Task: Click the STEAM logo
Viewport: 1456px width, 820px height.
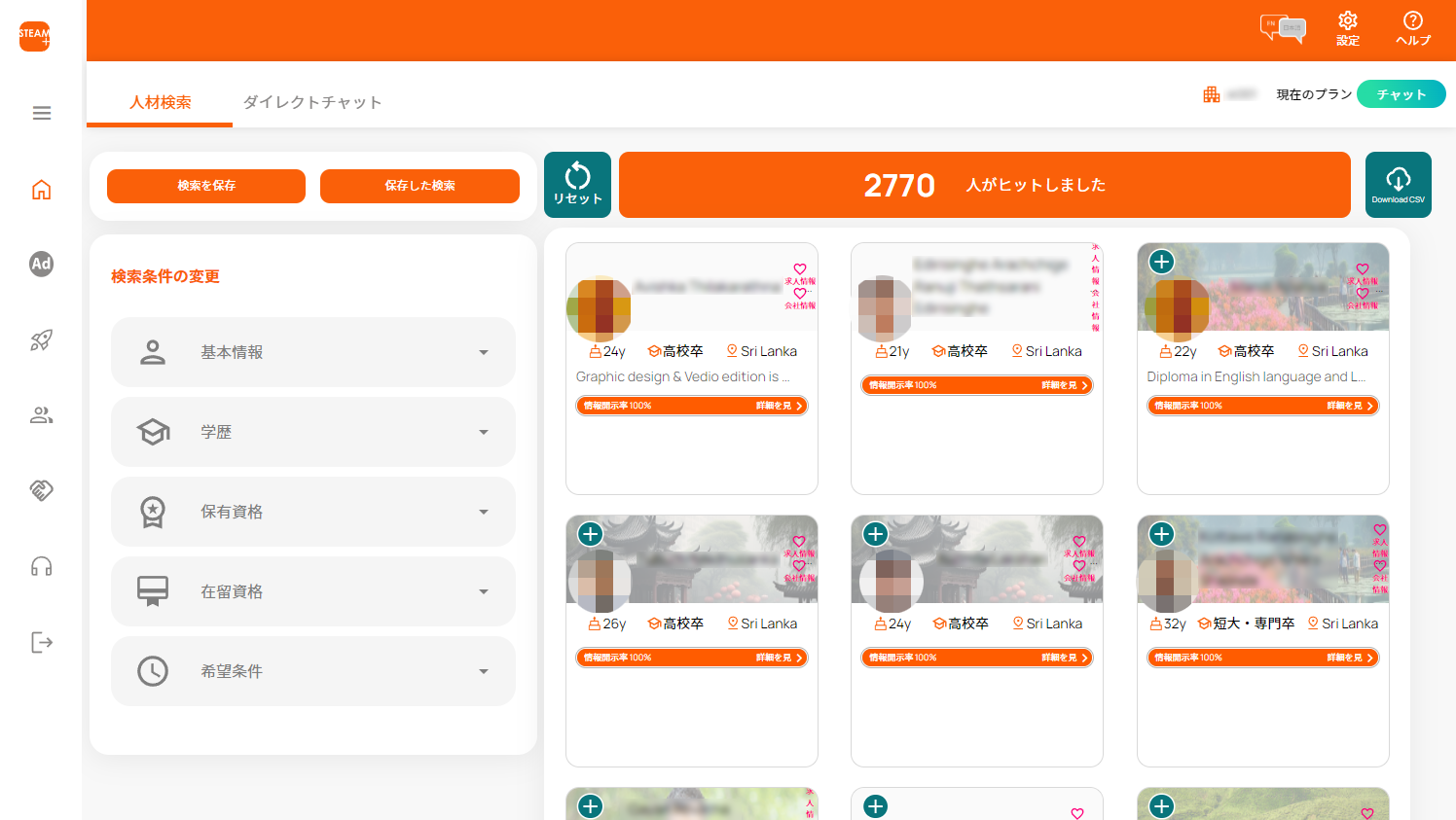Action: pyautogui.click(x=34, y=36)
